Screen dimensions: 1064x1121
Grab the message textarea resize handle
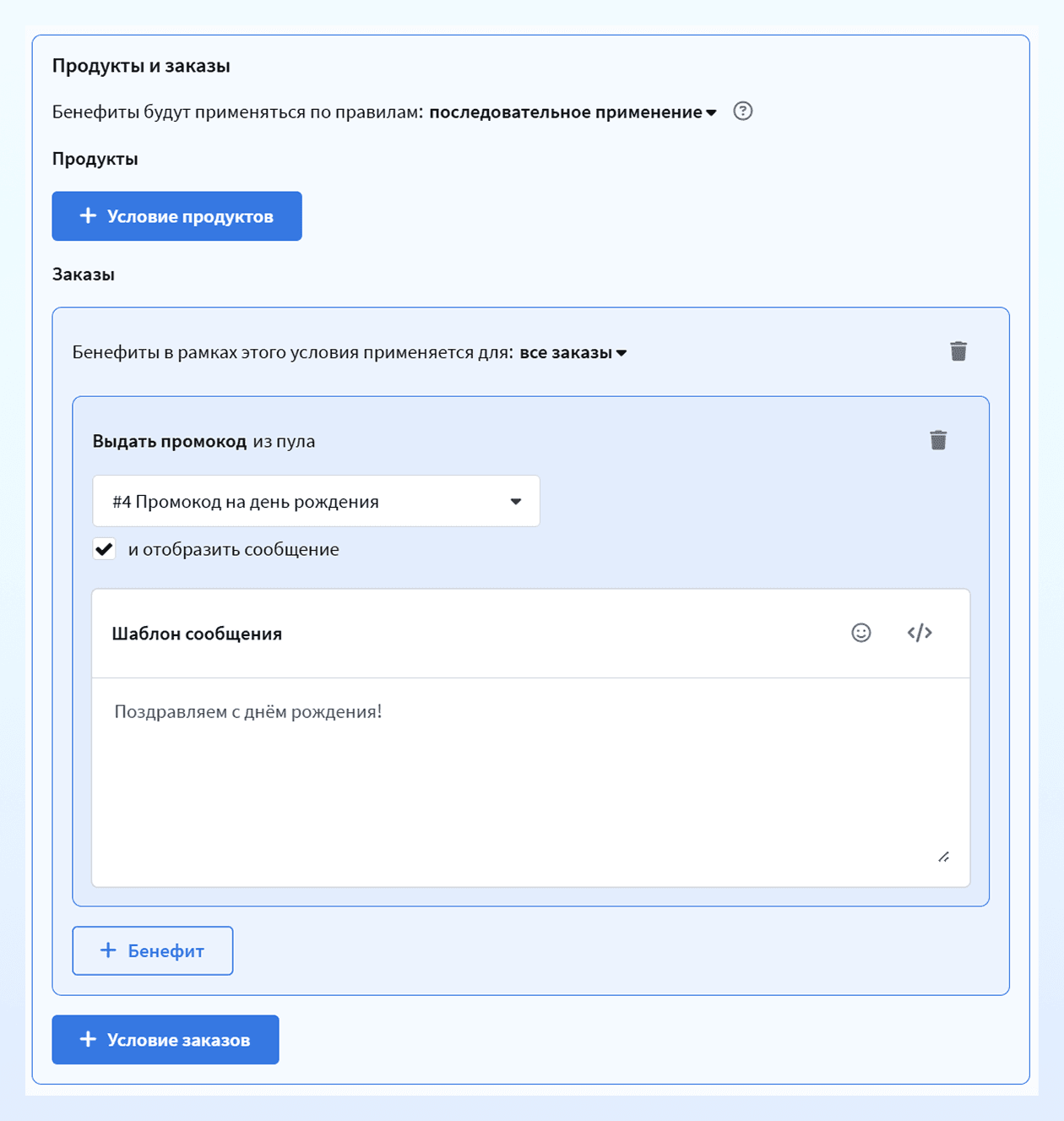point(944,857)
